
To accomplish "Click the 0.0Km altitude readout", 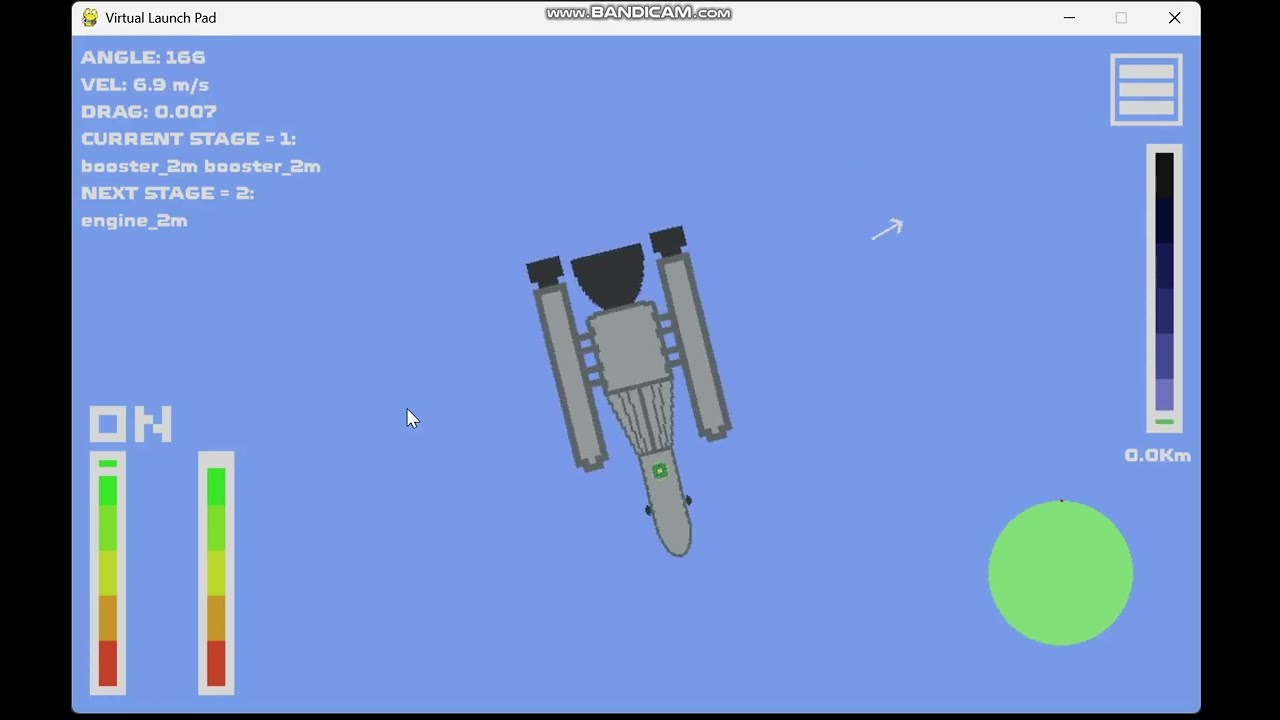I will (1157, 456).
